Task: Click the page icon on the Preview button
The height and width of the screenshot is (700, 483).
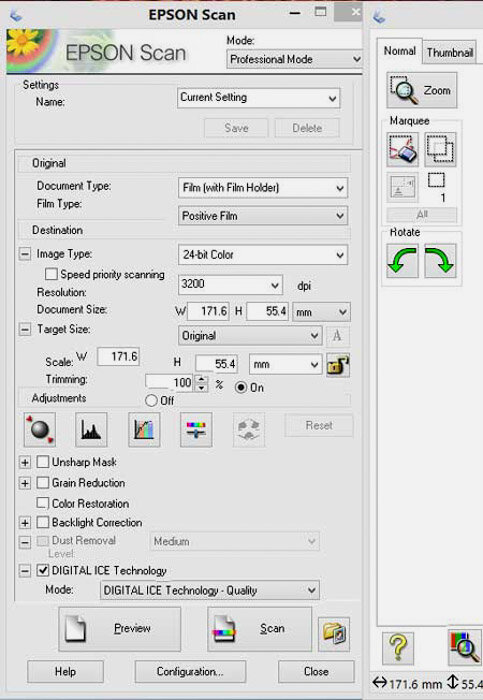Action: (x=75, y=629)
